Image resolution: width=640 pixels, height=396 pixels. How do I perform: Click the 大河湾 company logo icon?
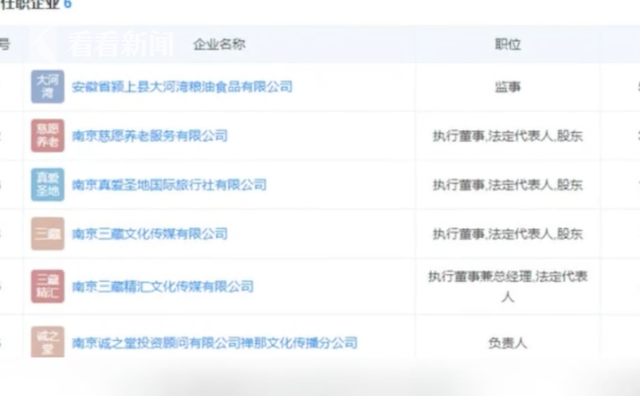48,87
